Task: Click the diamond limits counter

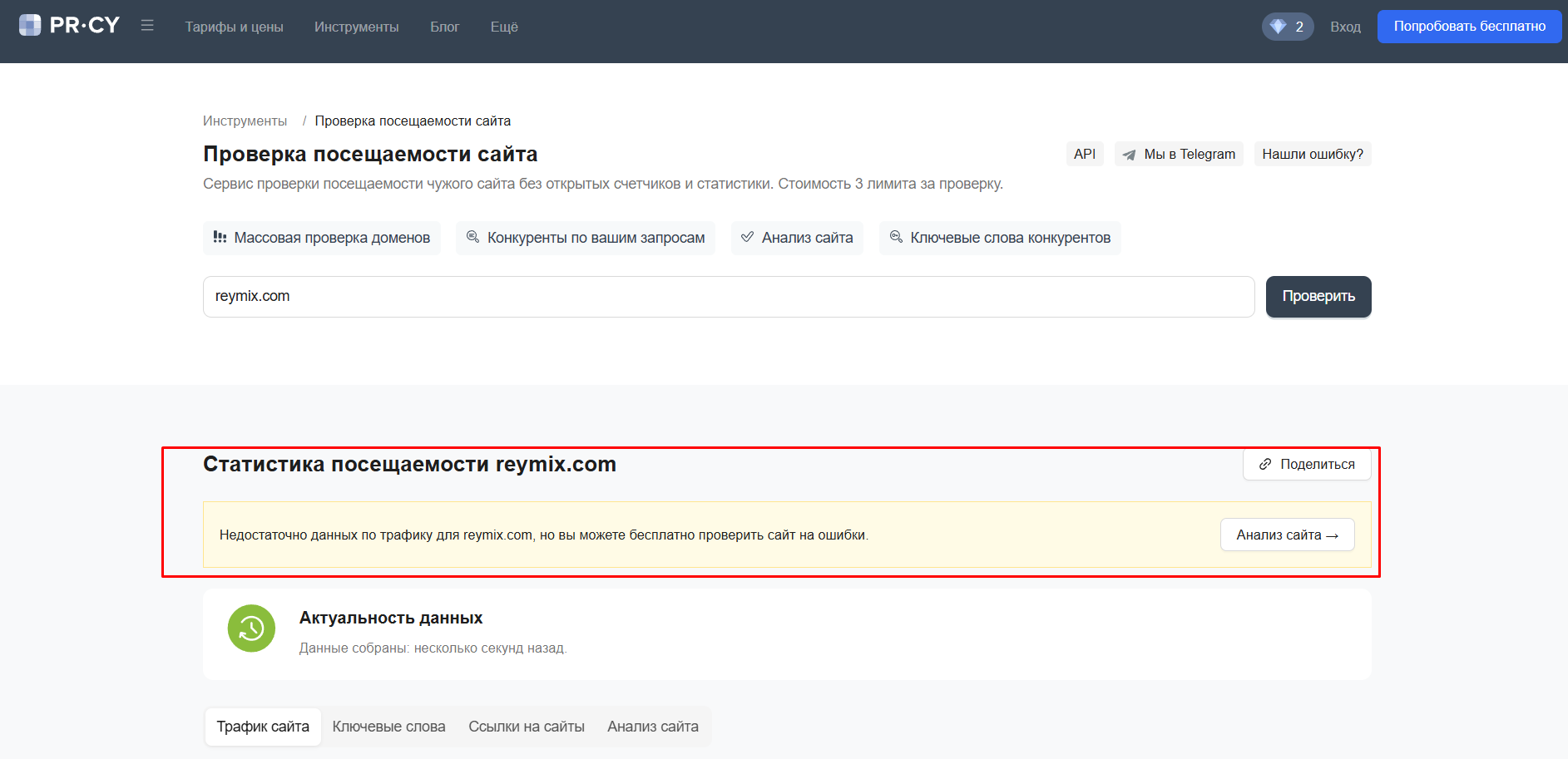Action: (1287, 27)
